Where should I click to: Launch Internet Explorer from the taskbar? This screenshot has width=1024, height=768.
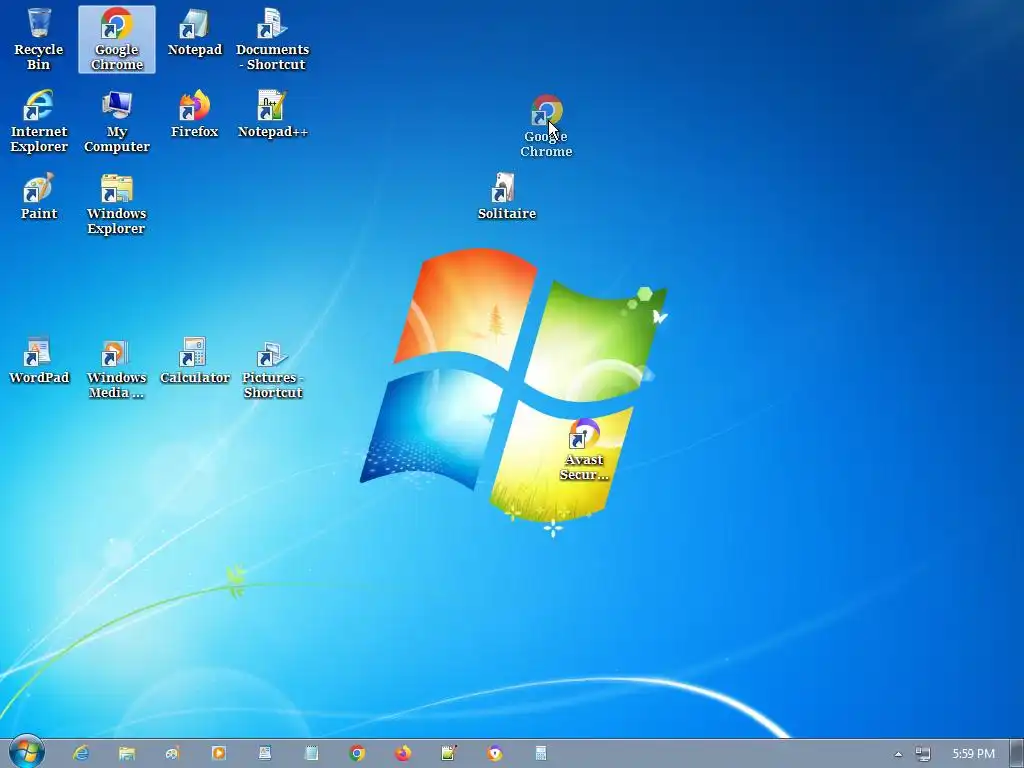[81, 753]
